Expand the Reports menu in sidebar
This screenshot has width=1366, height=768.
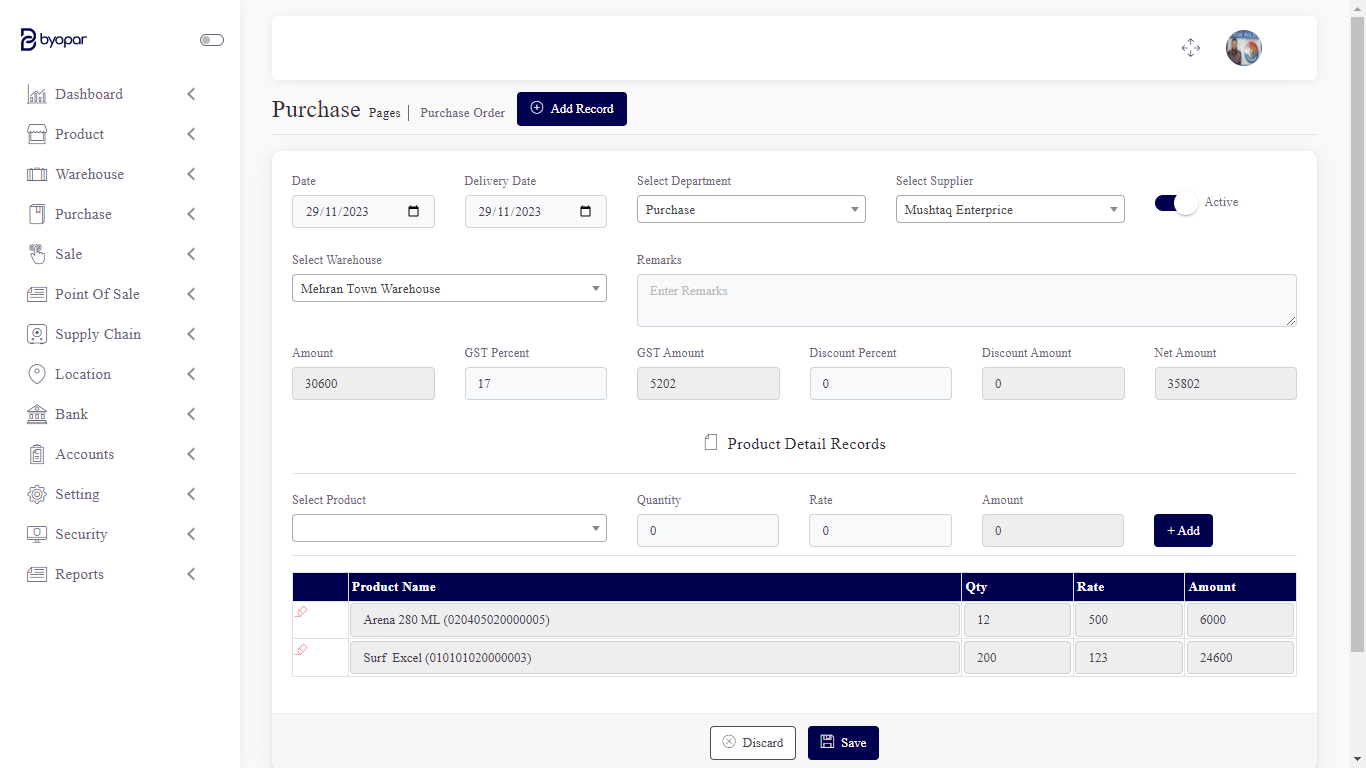[110, 574]
